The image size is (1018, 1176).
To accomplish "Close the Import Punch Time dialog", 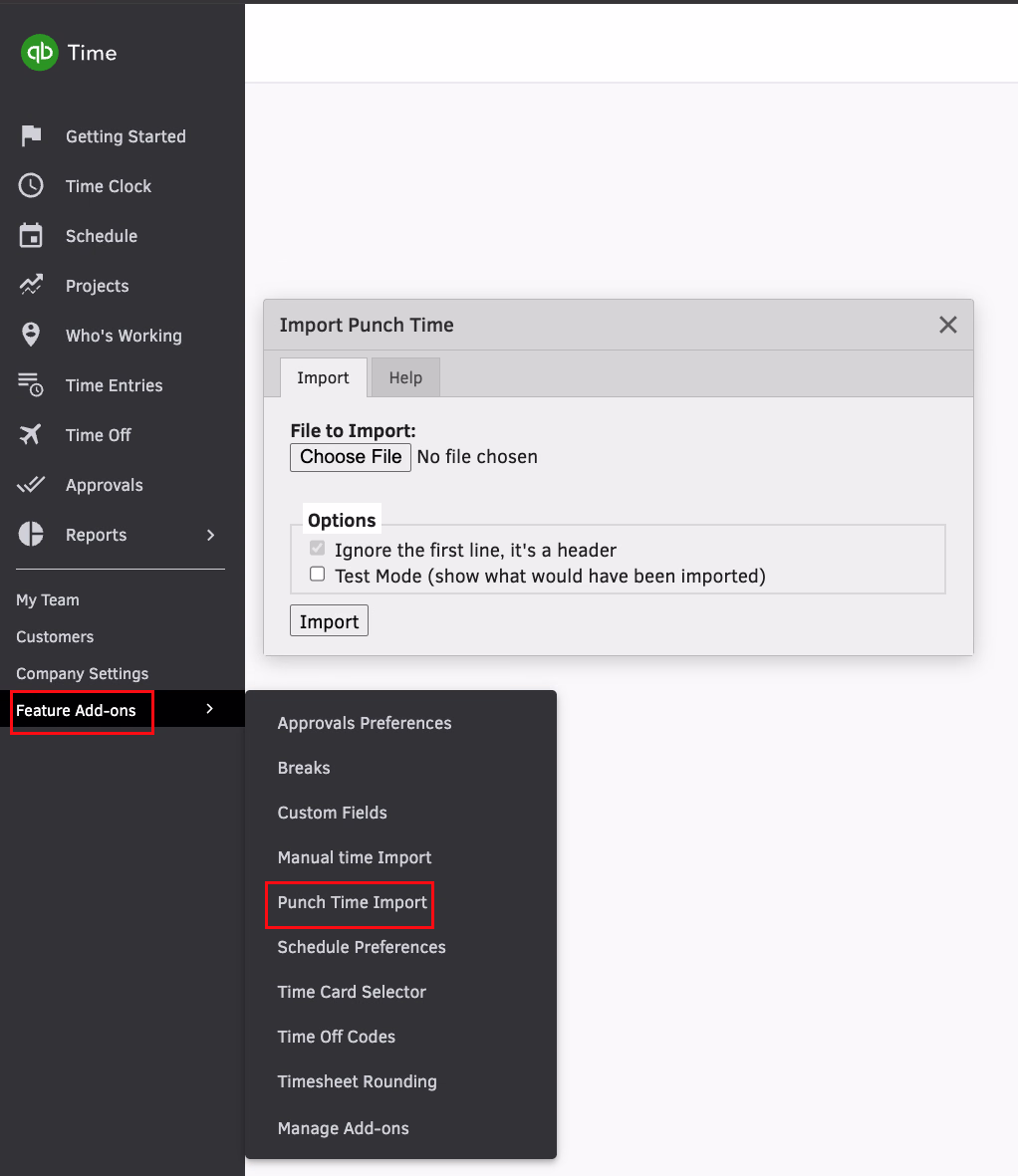I will pos(948,325).
